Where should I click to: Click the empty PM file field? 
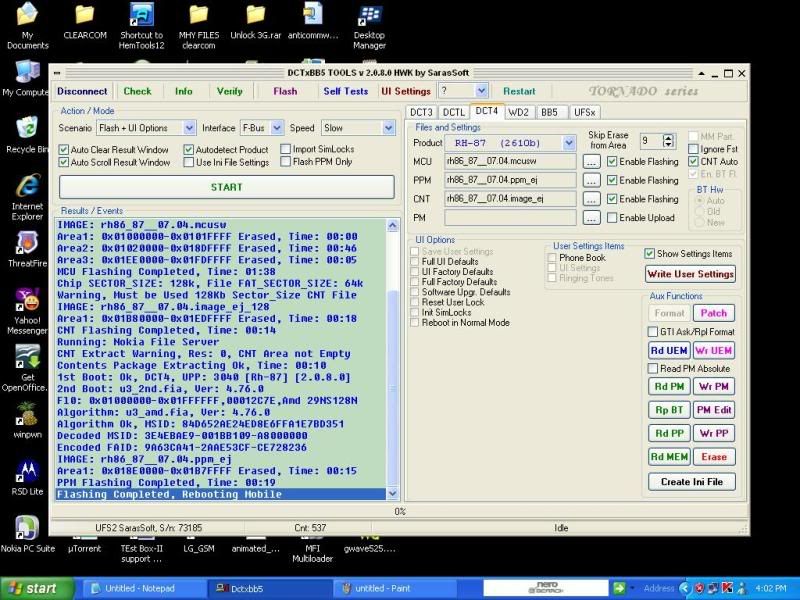pos(510,218)
